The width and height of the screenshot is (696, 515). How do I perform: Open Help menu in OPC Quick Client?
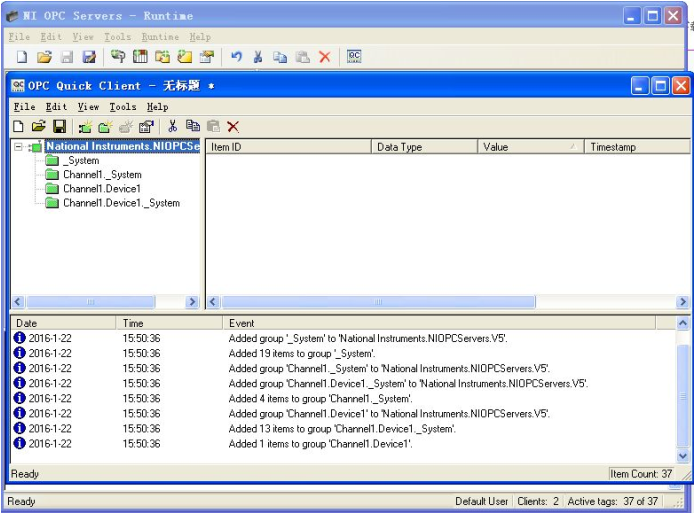(x=158, y=107)
